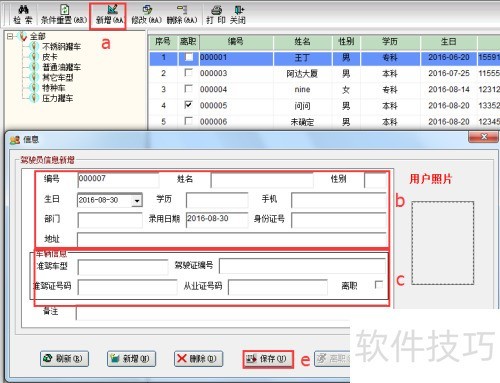Uncheck 离职 checkbox for row 000005
Image resolution: width=500 pixels, height=383 pixels.
coord(189,105)
